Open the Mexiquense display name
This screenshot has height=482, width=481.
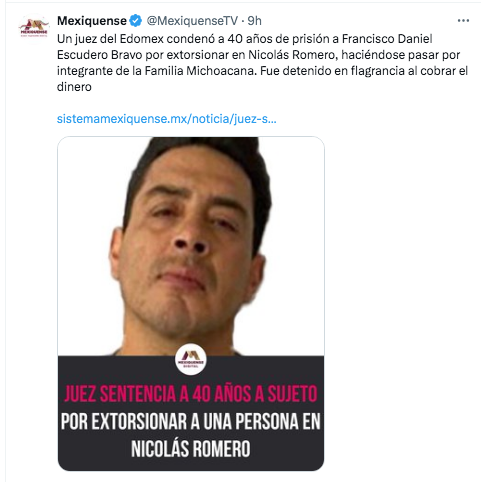click(x=92, y=21)
